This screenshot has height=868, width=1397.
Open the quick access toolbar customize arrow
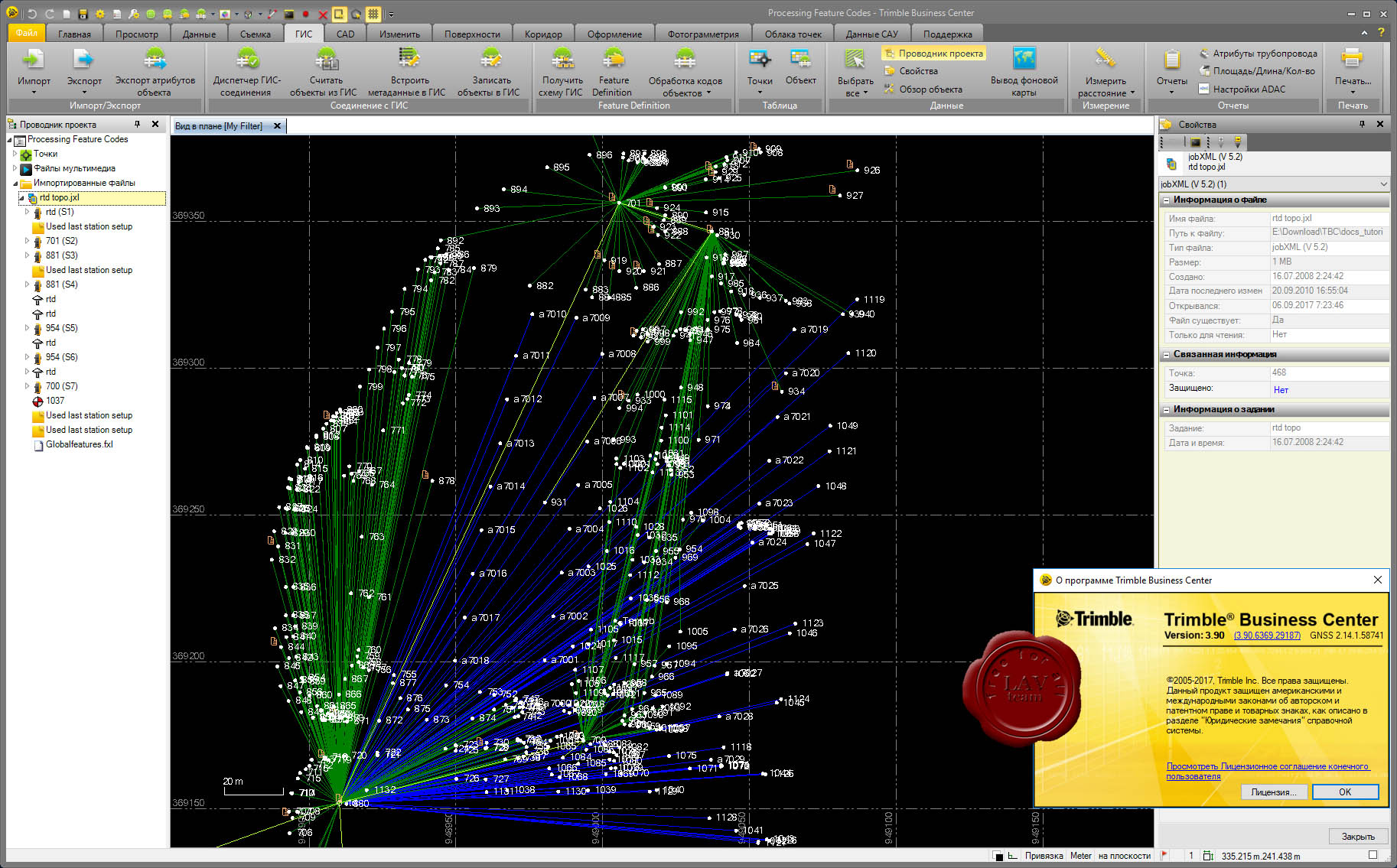(x=391, y=14)
